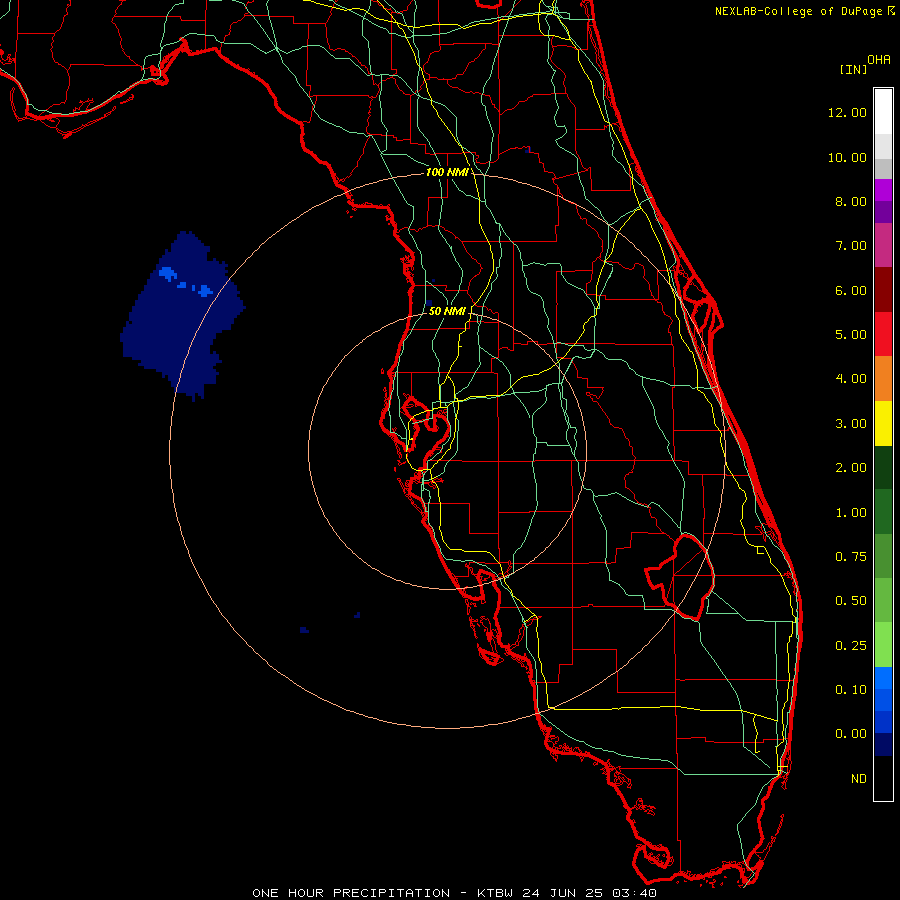Click the ND no-data legend label

859,779
